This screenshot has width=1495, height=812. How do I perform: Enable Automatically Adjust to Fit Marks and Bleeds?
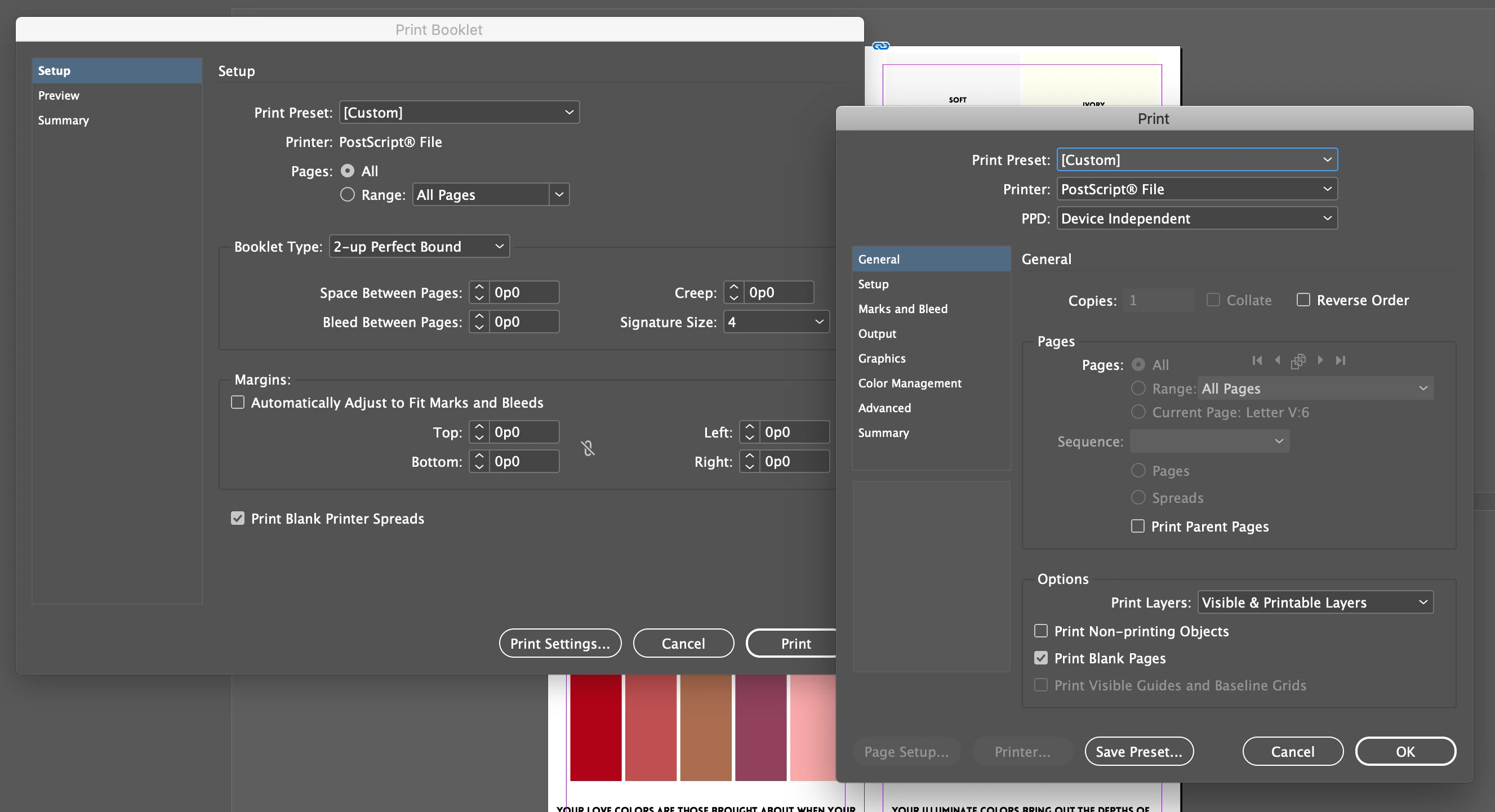[x=238, y=403]
